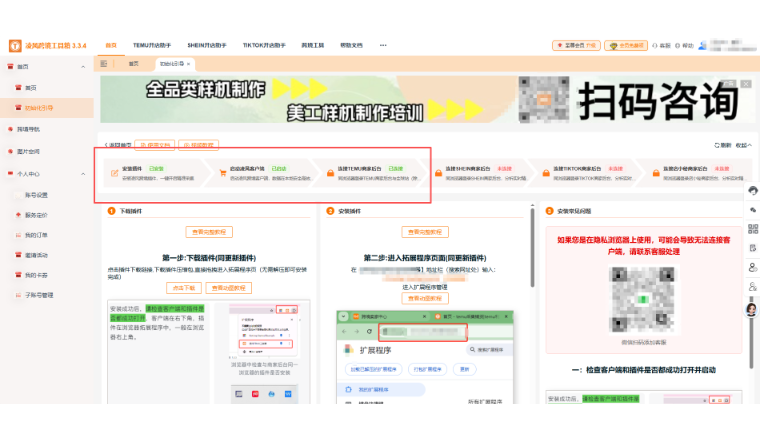This screenshot has width=760, height=440.
Task: Open 子账号管理 in the sidebar
Action: [x=39, y=295]
